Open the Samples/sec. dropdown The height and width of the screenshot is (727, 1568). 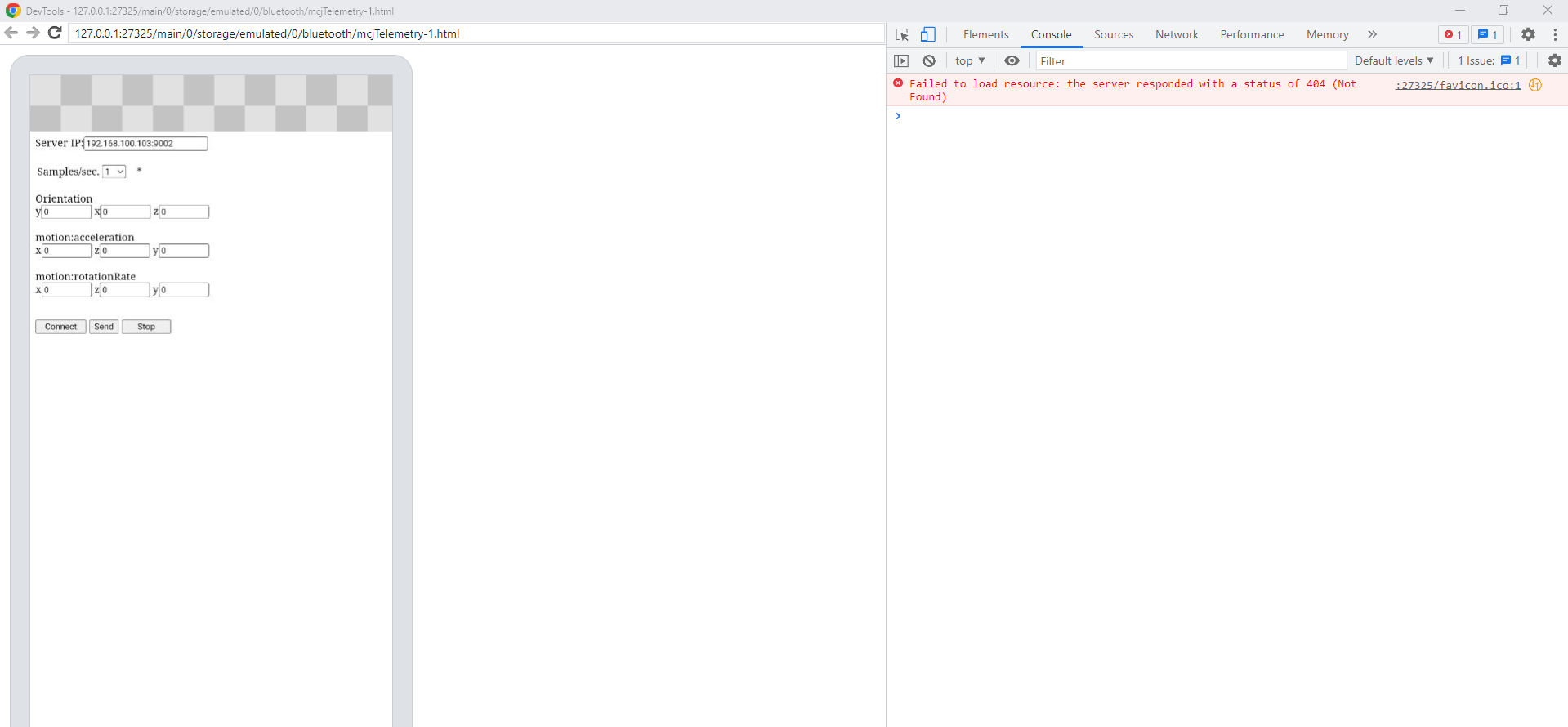click(114, 172)
